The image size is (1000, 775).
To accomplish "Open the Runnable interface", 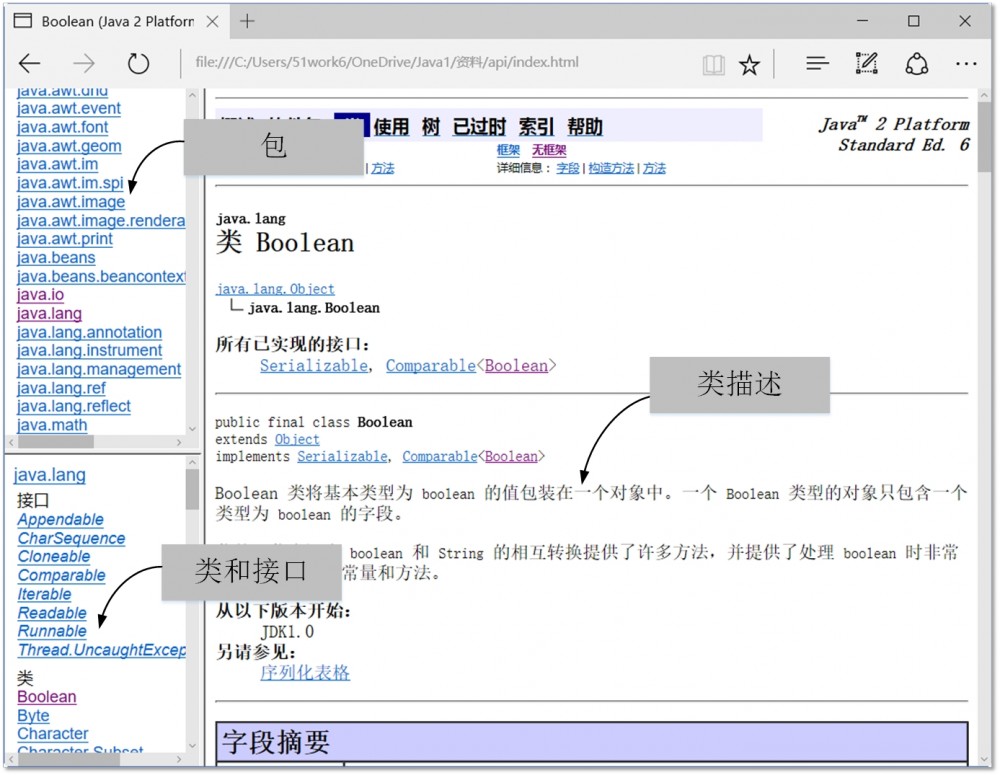I will click(52, 631).
